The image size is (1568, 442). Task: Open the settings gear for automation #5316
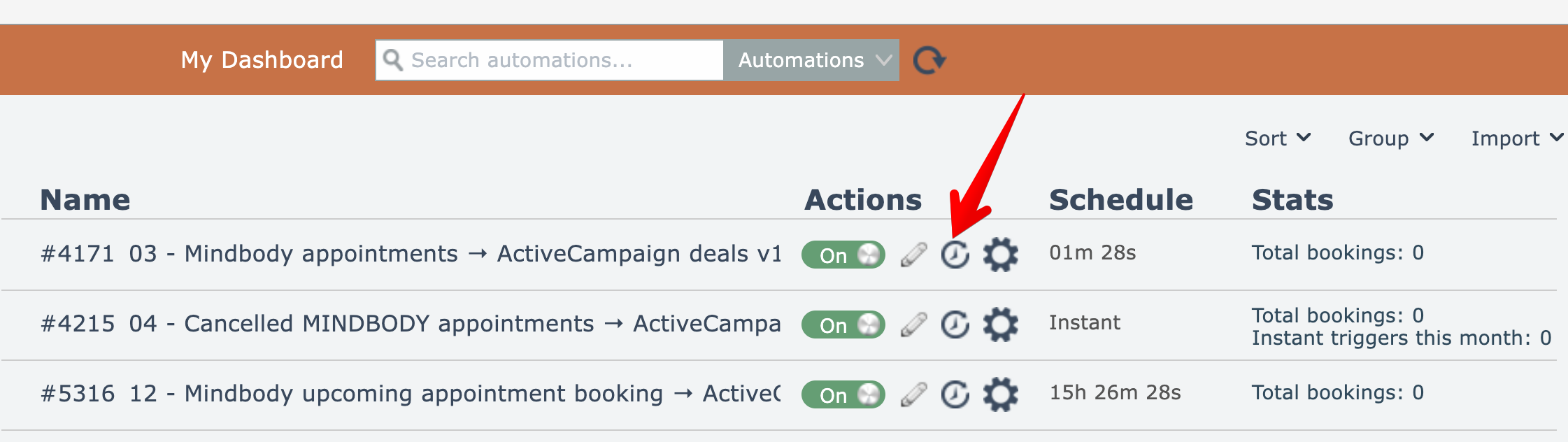[x=1000, y=394]
